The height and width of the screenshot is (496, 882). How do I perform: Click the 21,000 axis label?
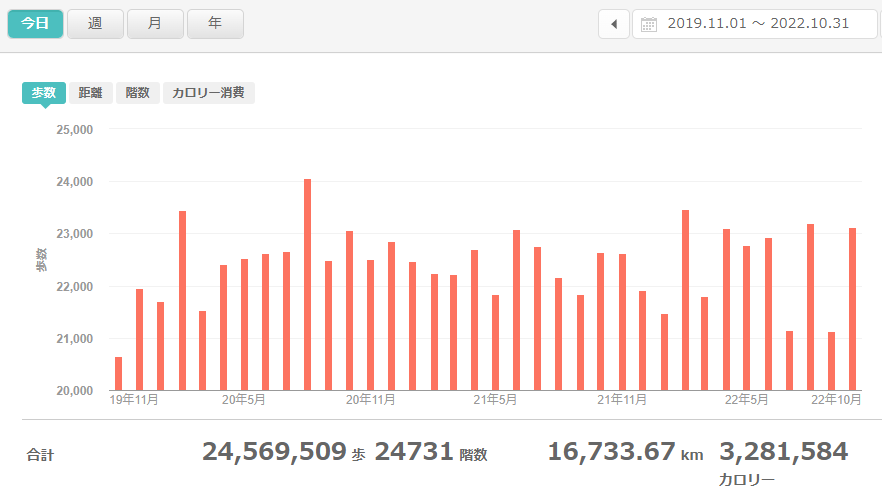pos(75,339)
